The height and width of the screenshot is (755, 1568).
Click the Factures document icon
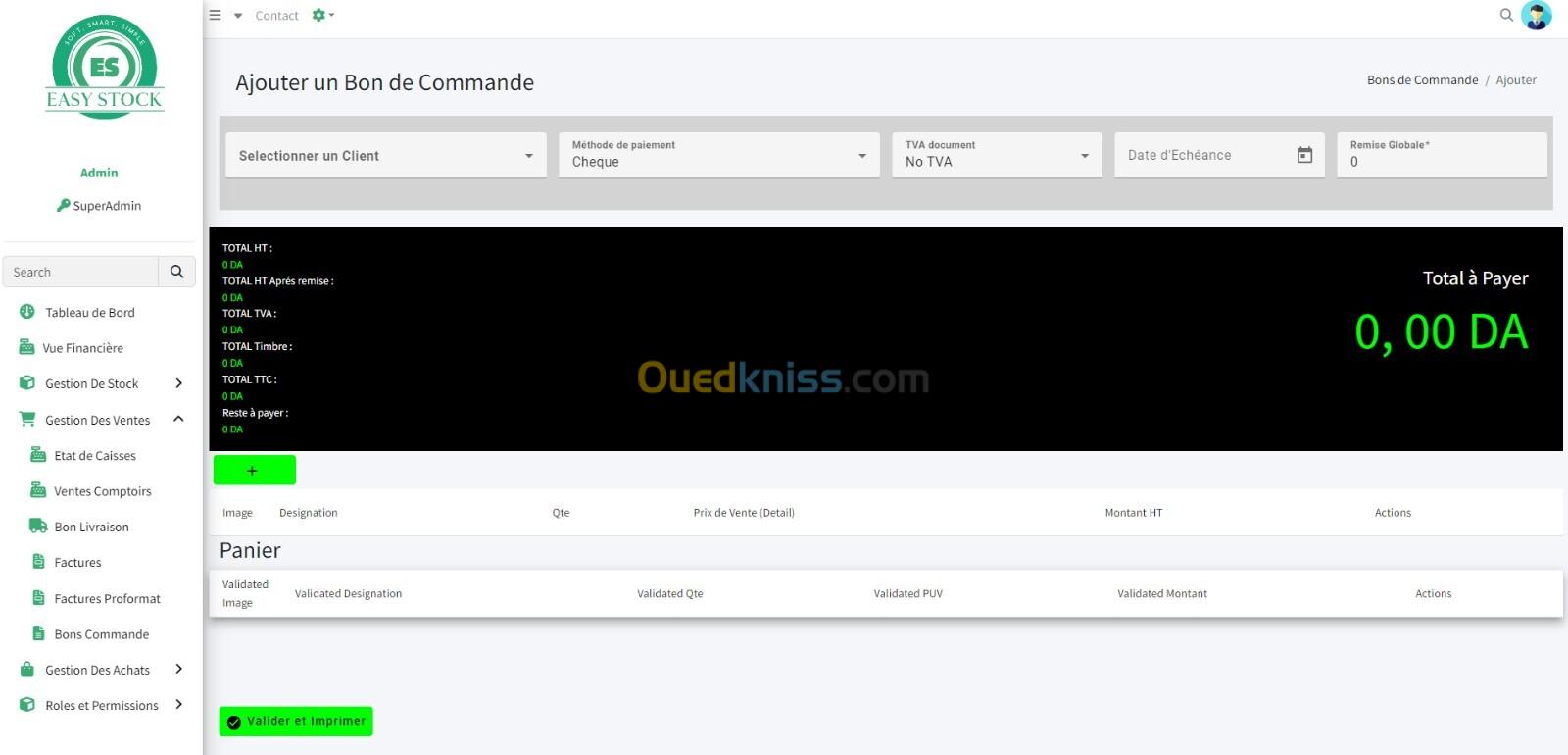click(x=38, y=562)
